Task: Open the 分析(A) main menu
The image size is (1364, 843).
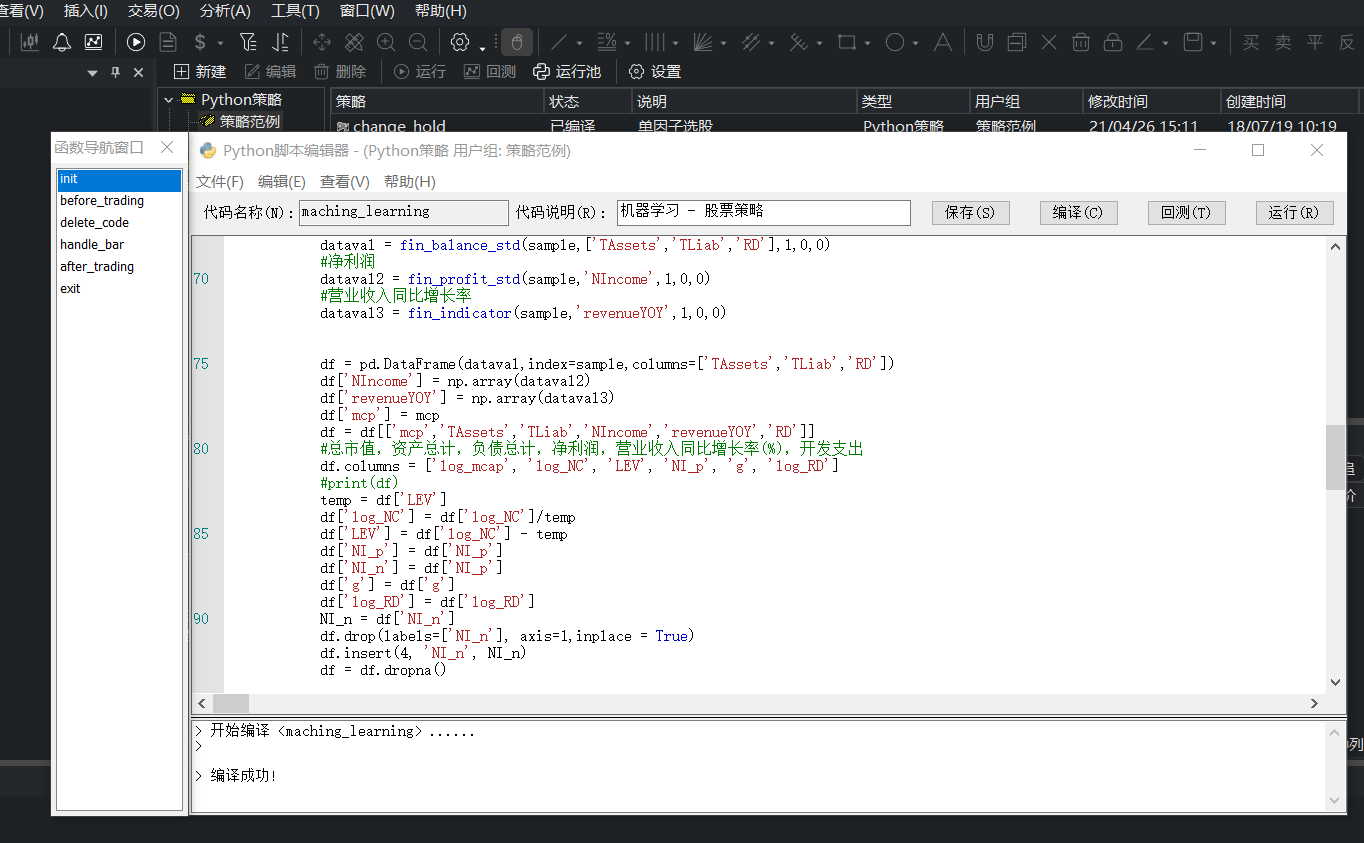Action: tap(225, 11)
